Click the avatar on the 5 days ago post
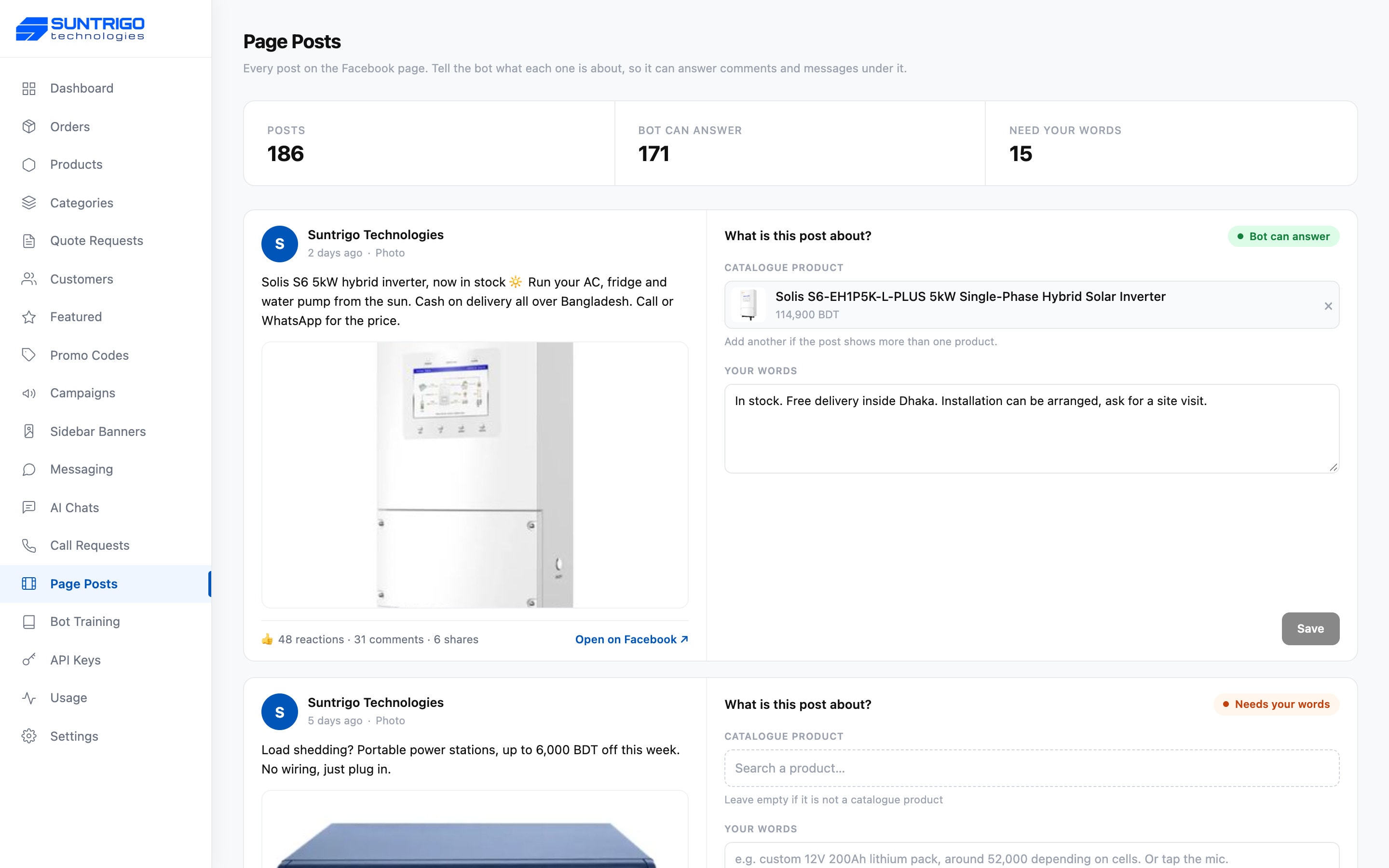The height and width of the screenshot is (868, 1389). (x=280, y=712)
